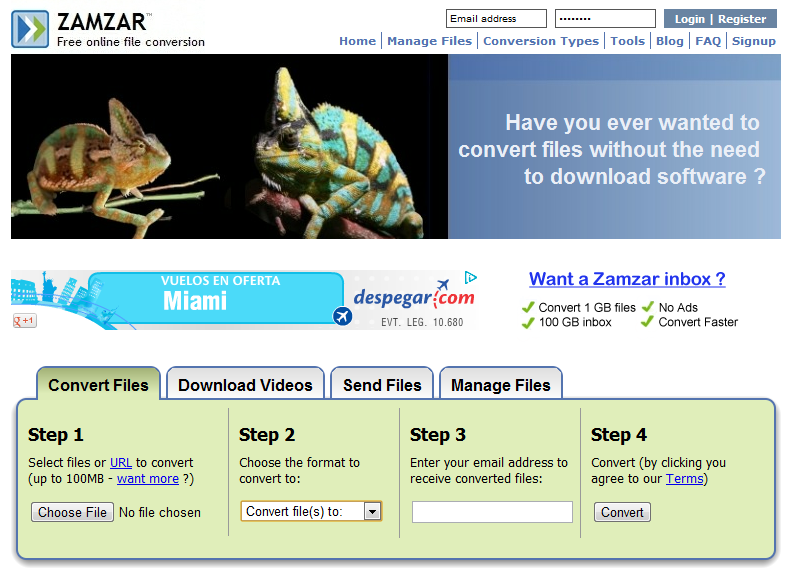The width and height of the screenshot is (790, 568).
Task: Click the Zamzar arrow logo icon
Action: (30, 29)
